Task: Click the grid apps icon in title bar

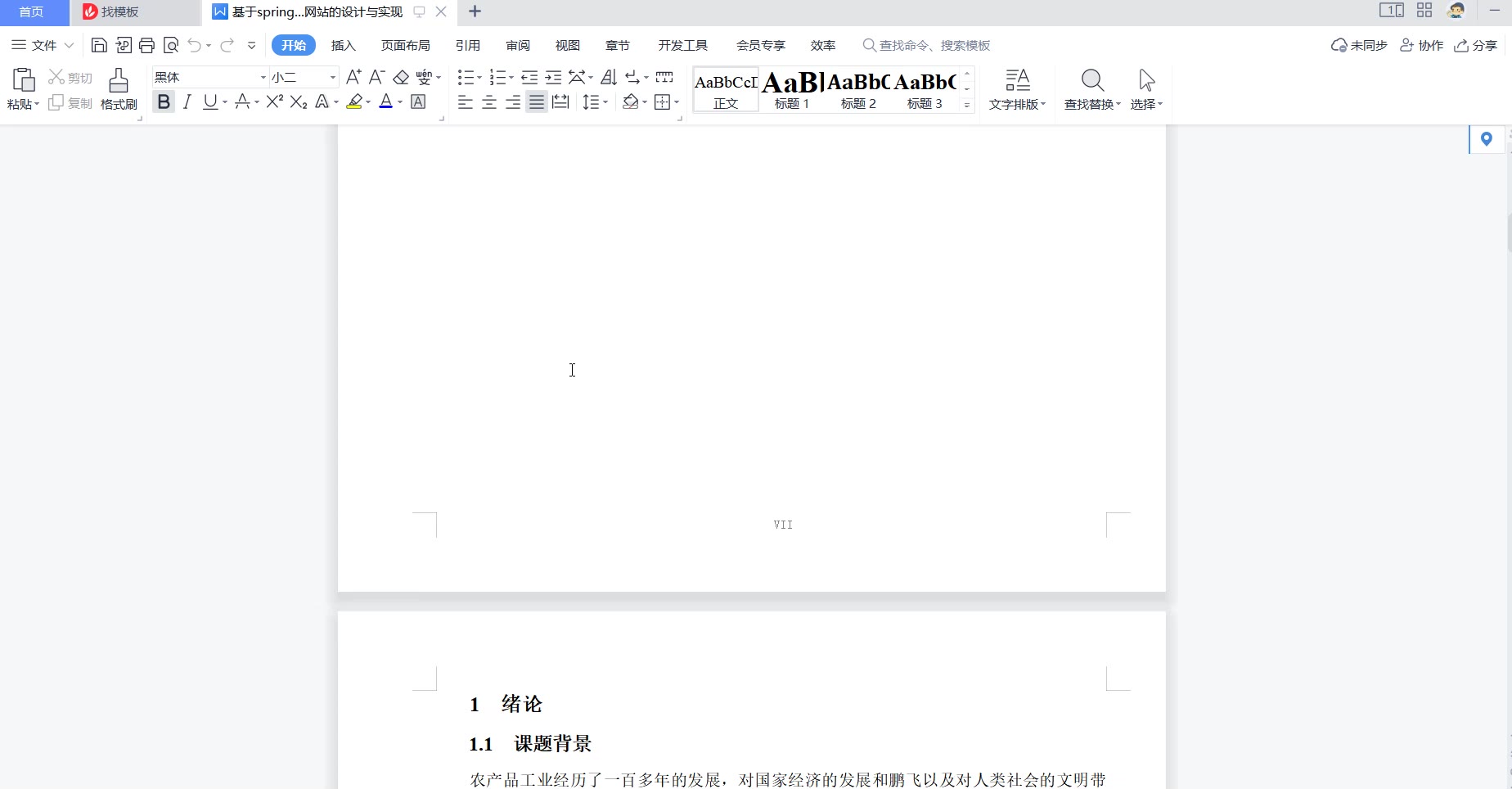Action: [x=1424, y=11]
